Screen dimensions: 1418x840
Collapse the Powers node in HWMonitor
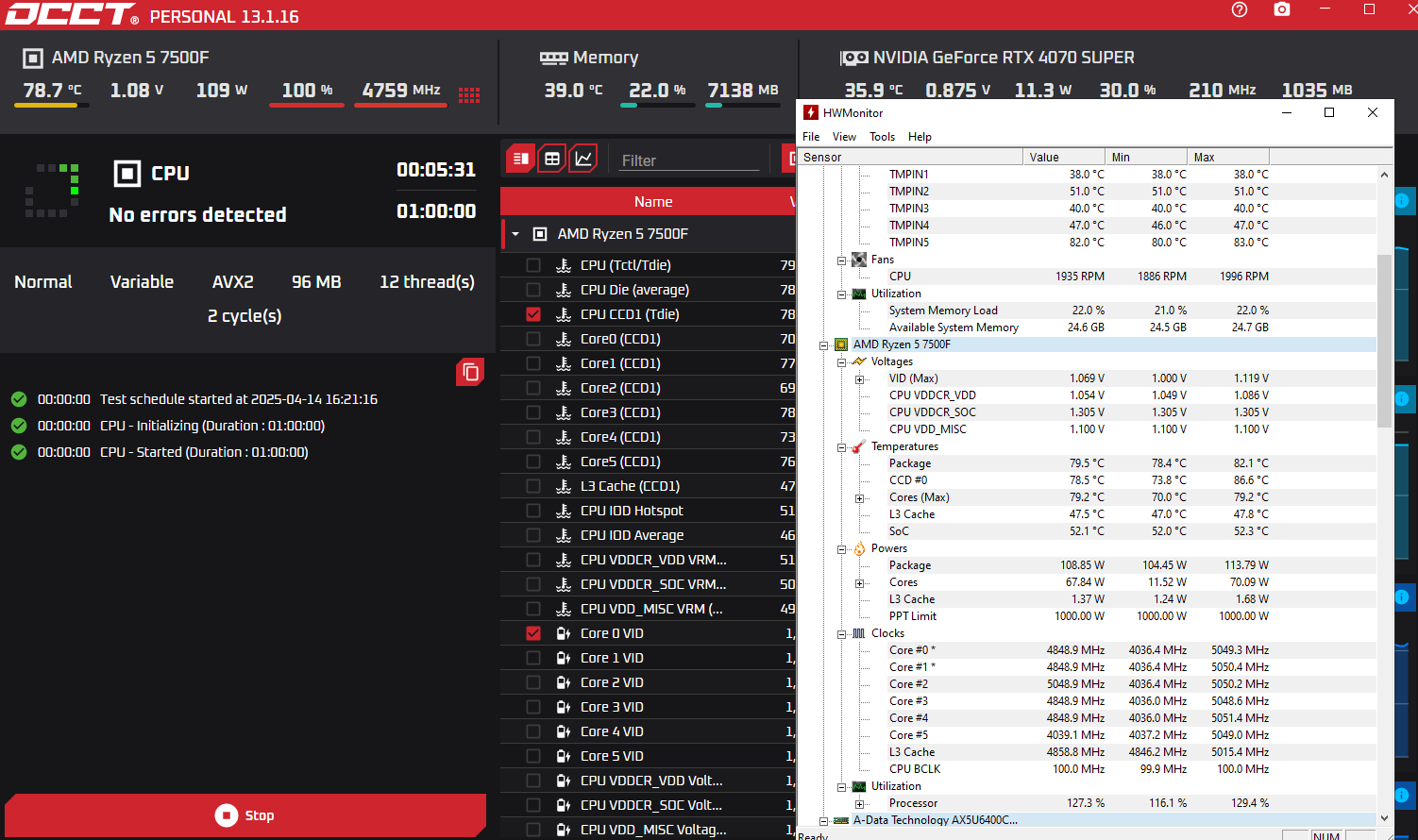click(841, 549)
